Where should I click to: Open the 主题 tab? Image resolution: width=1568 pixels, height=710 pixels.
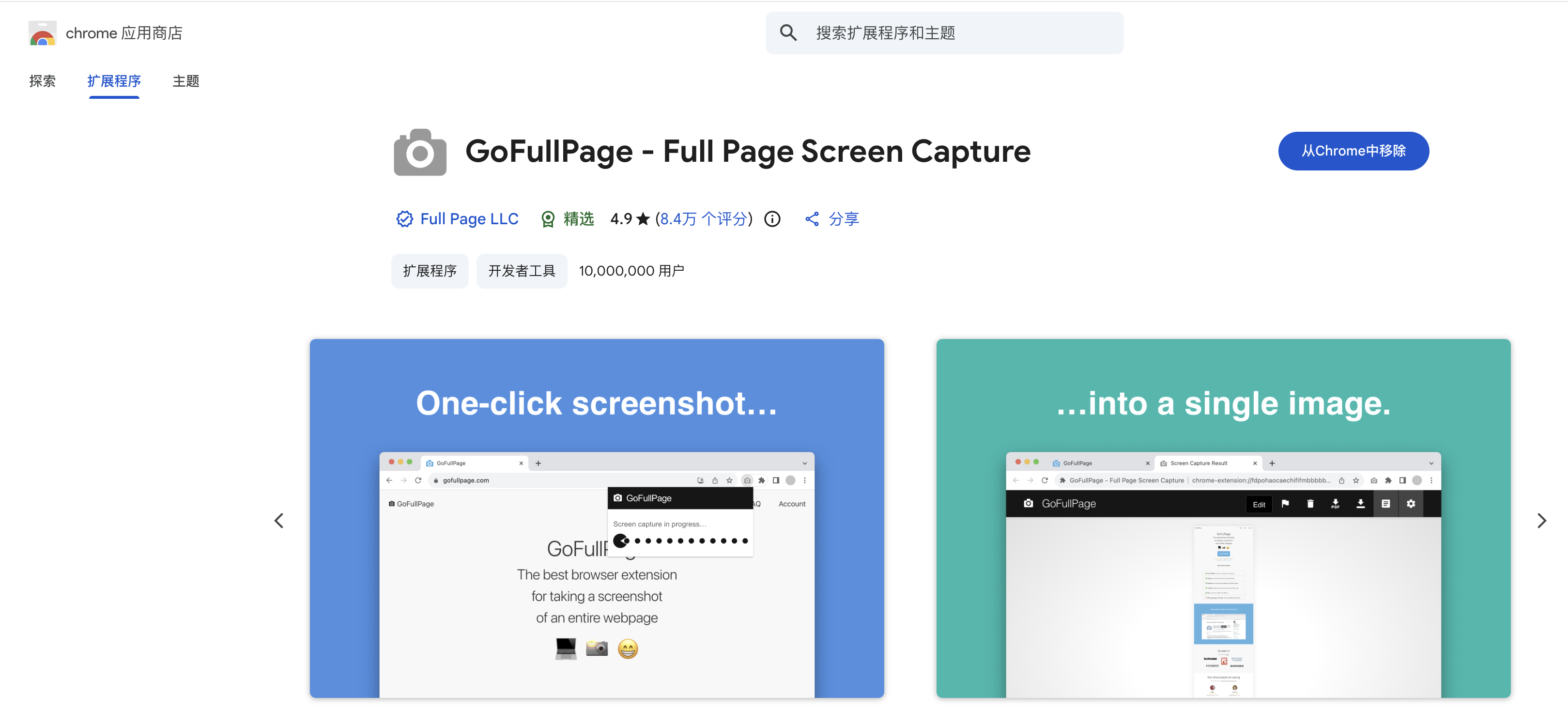pos(185,81)
